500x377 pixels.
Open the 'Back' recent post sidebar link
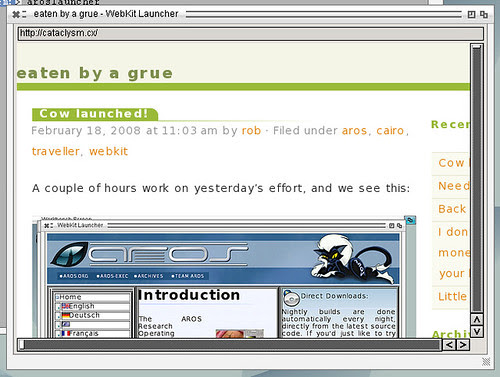point(452,209)
